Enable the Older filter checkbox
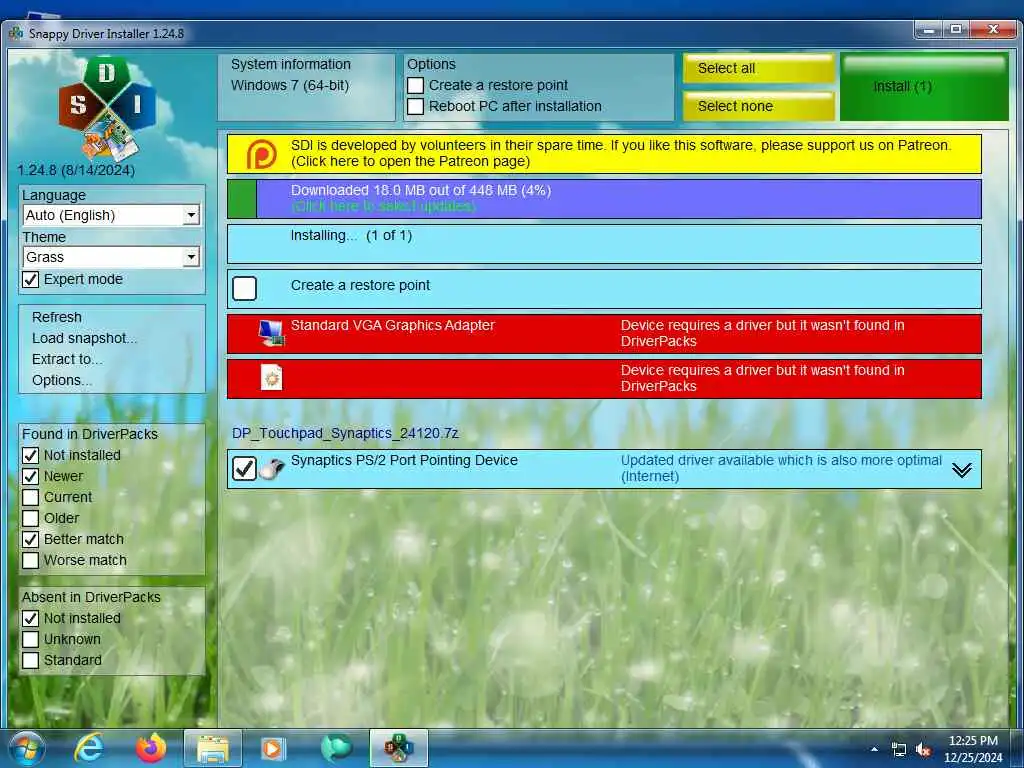Viewport: 1024px width, 768px height. tap(31, 519)
